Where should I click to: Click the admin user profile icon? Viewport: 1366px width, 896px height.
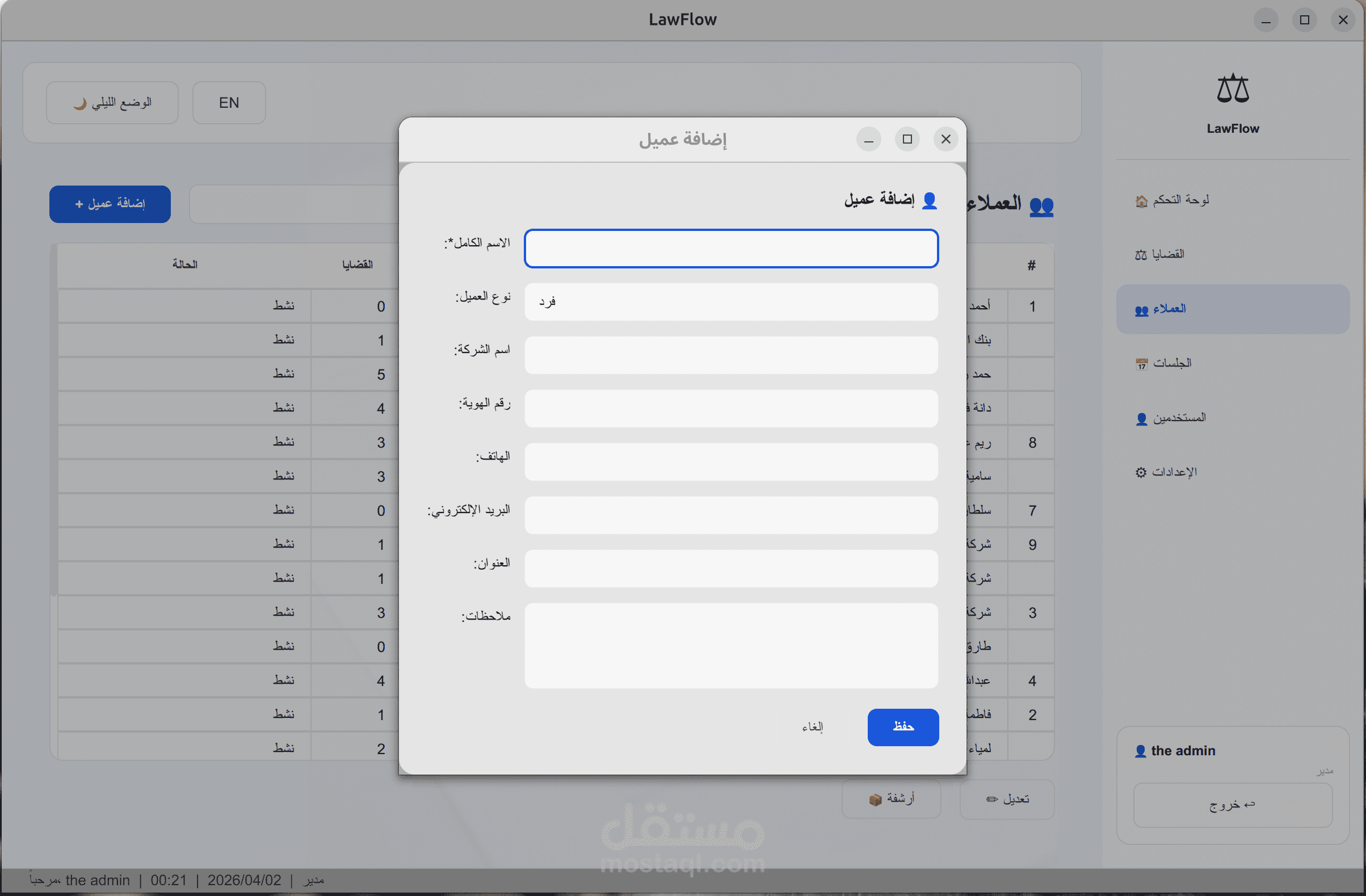[1141, 751]
